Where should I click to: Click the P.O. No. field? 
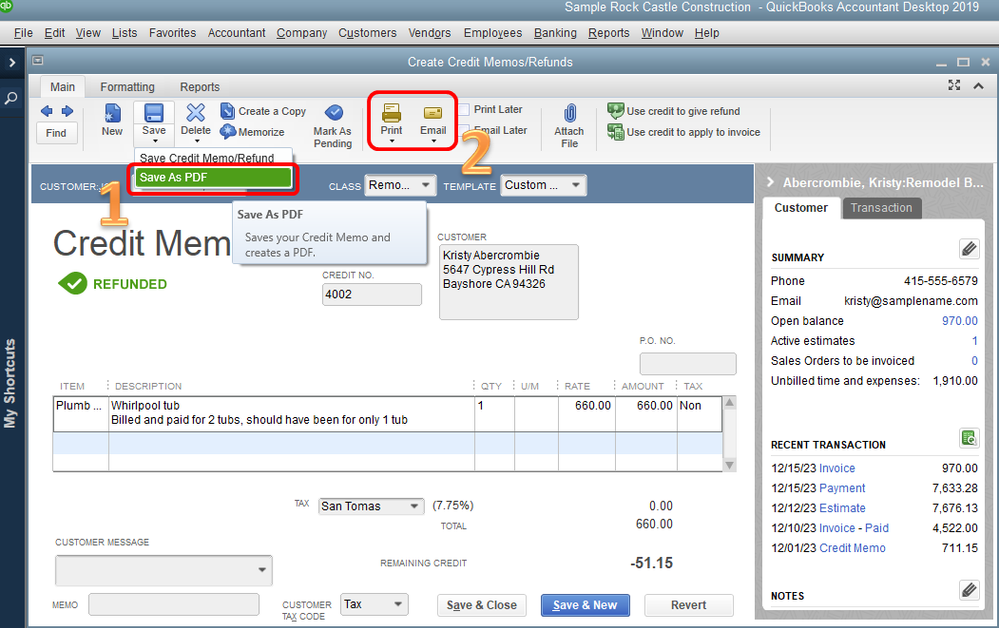click(688, 364)
